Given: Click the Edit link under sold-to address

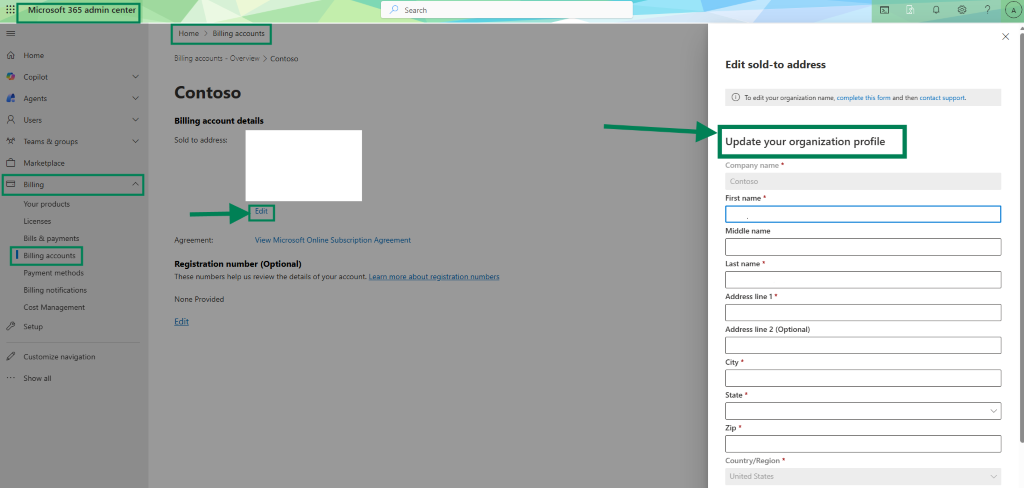Looking at the screenshot, I should pyautogui.click(x=261, y=212).
